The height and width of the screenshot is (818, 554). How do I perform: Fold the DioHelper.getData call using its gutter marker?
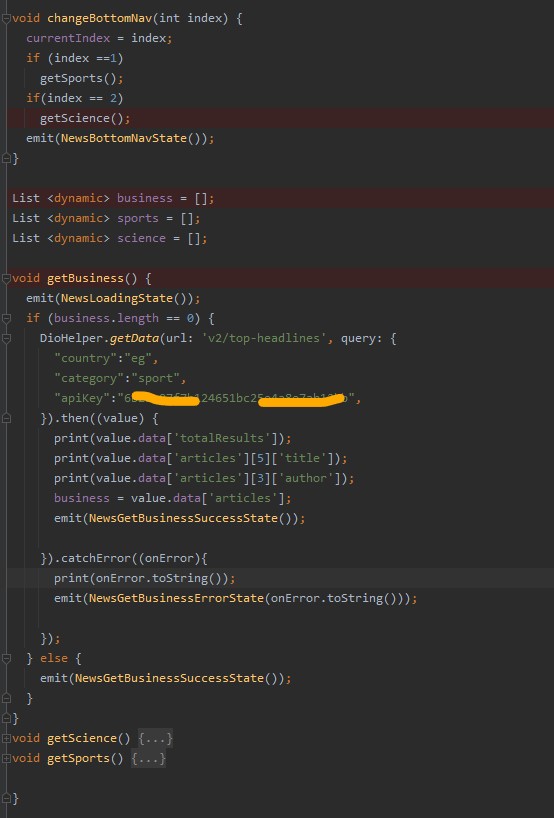[6, 338]
